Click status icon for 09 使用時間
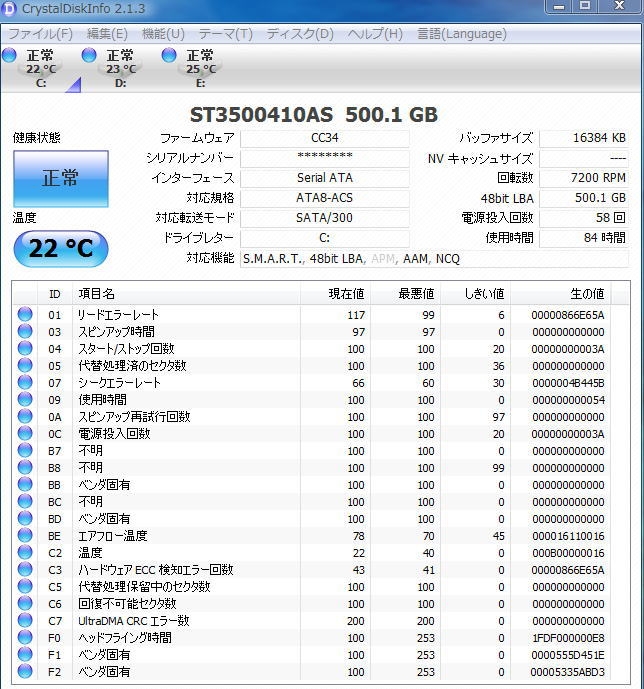644x689 pixels. (x=25, y=399)
